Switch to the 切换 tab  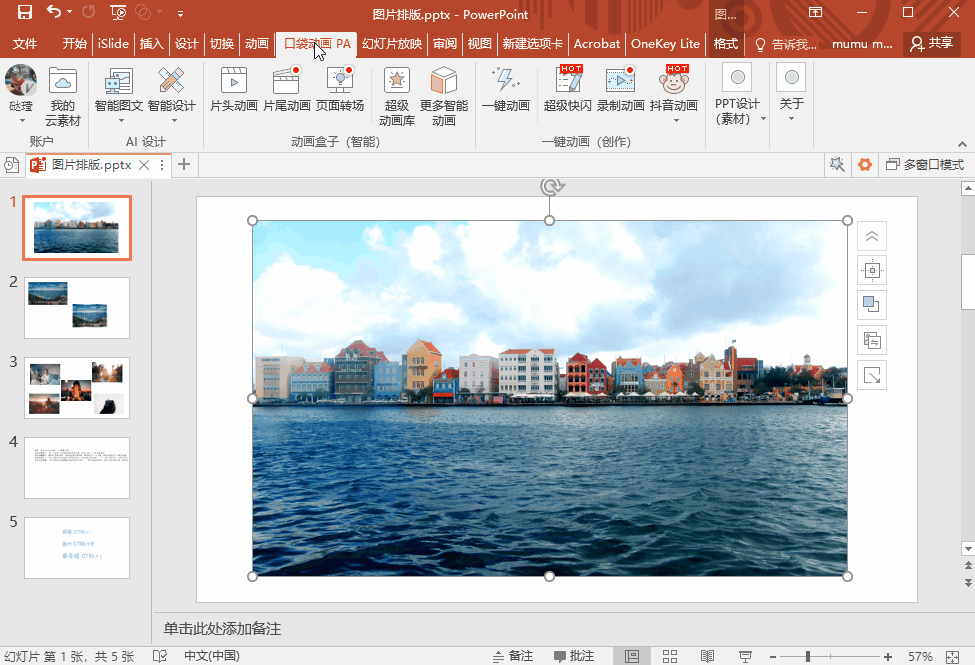pos(221,44)
